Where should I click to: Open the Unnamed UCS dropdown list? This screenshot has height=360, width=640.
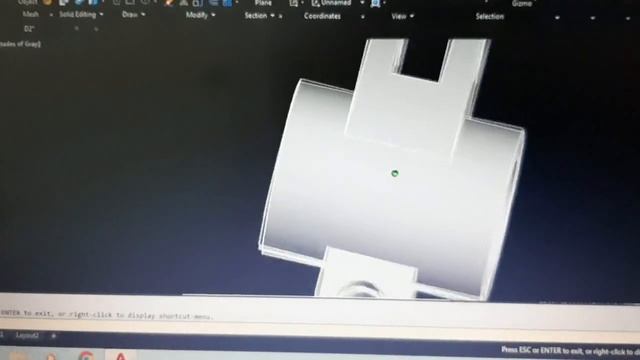coord(362,3)
